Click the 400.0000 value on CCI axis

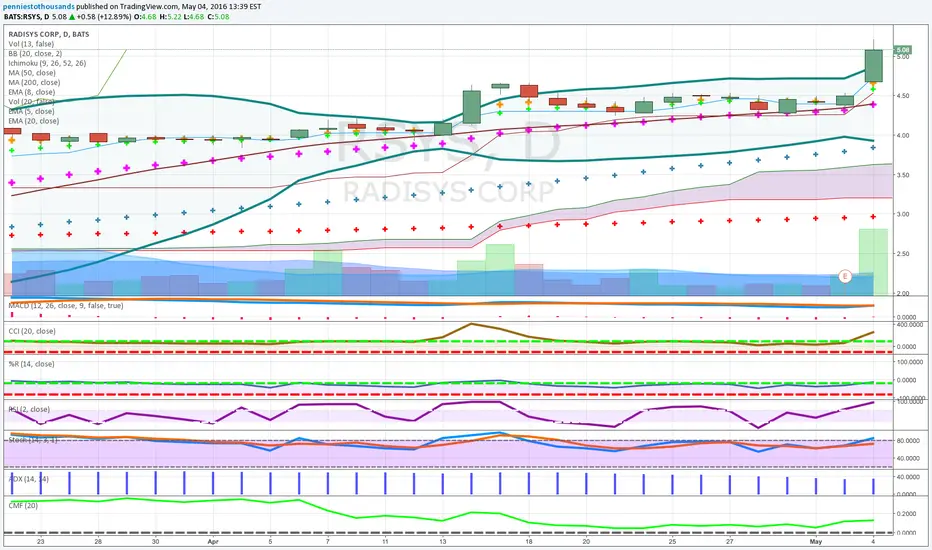(x=908, y=325)
